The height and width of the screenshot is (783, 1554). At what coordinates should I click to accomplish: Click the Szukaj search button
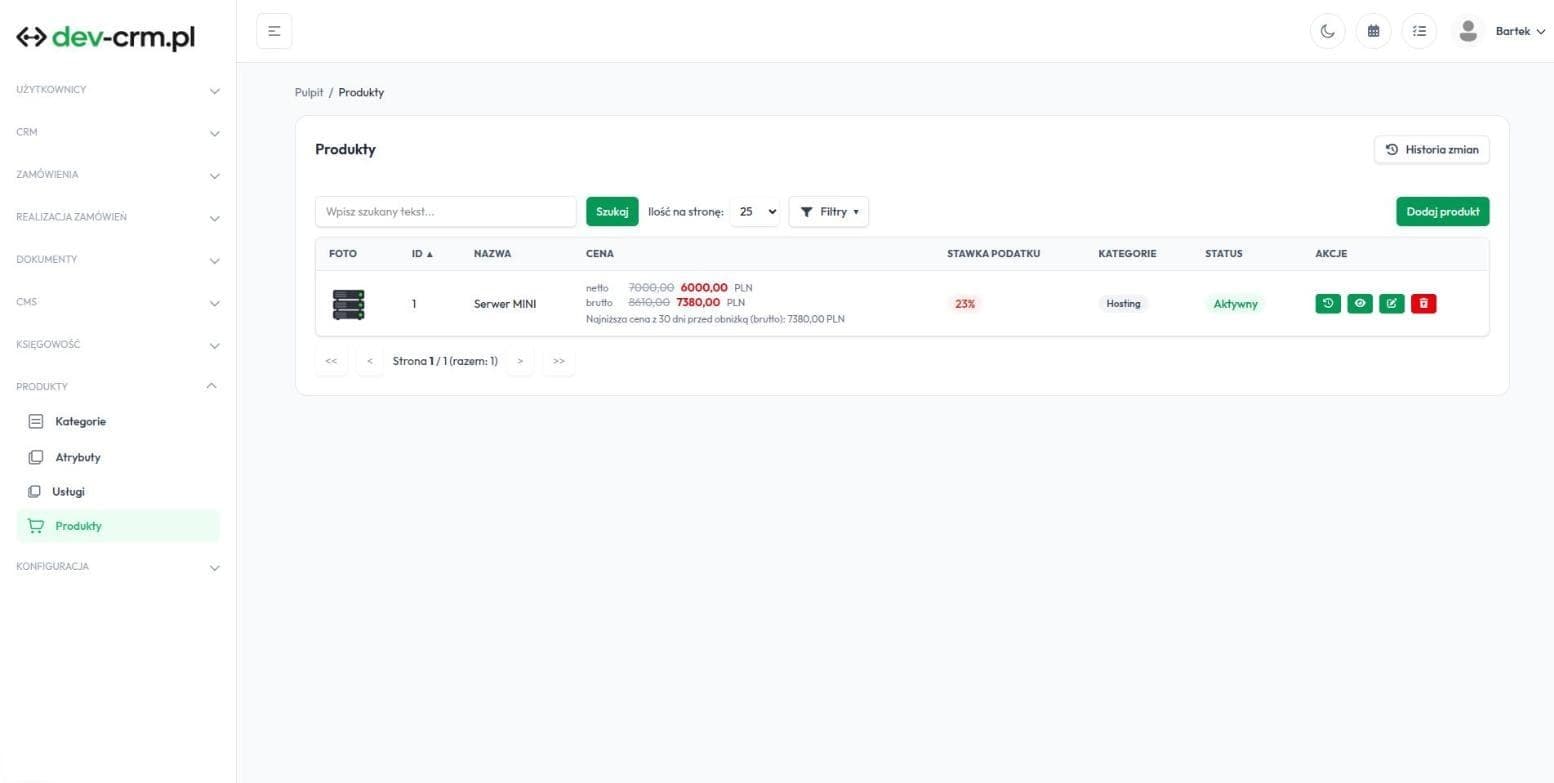[x=612, y=212]
